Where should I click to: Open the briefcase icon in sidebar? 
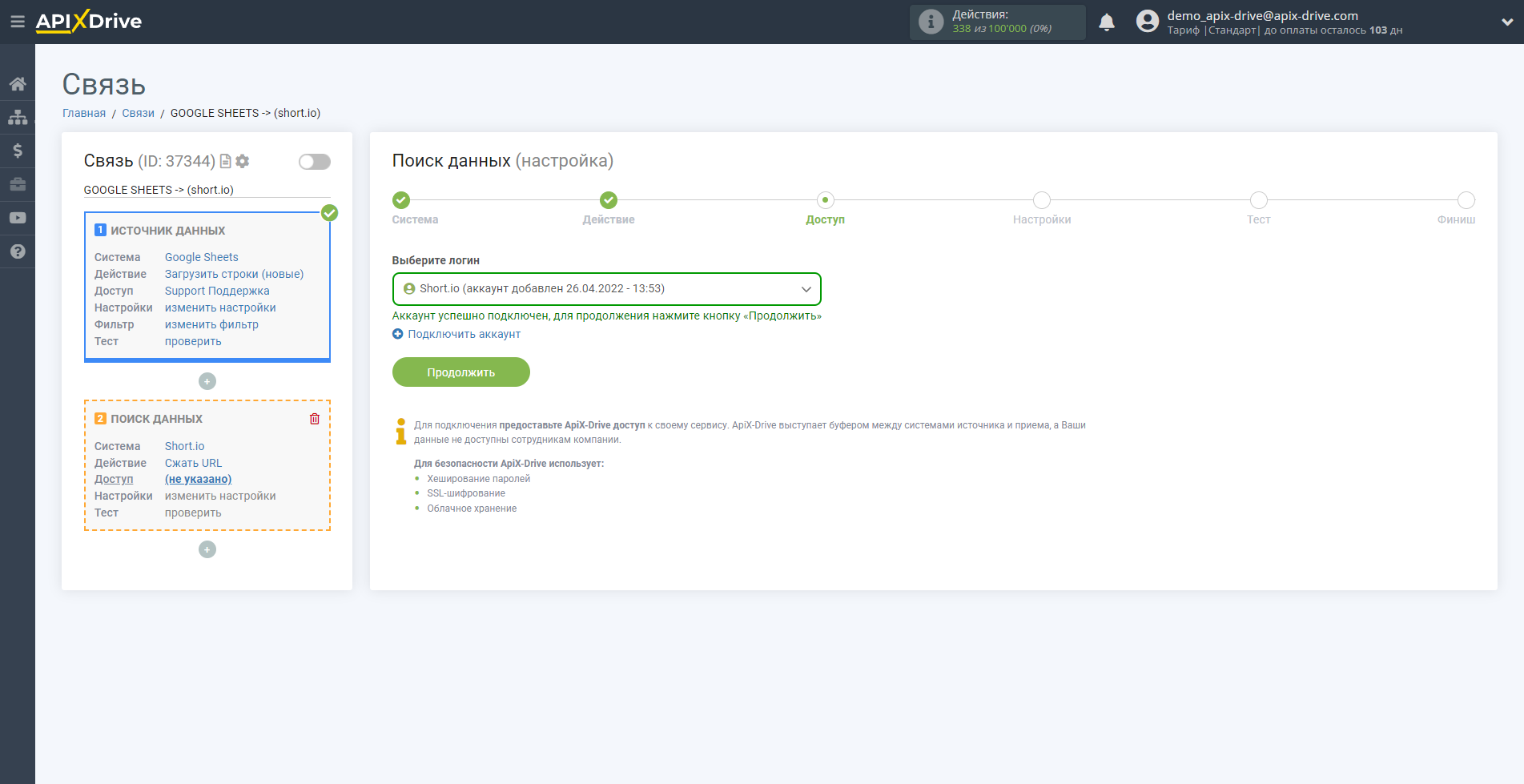(18, 184)
